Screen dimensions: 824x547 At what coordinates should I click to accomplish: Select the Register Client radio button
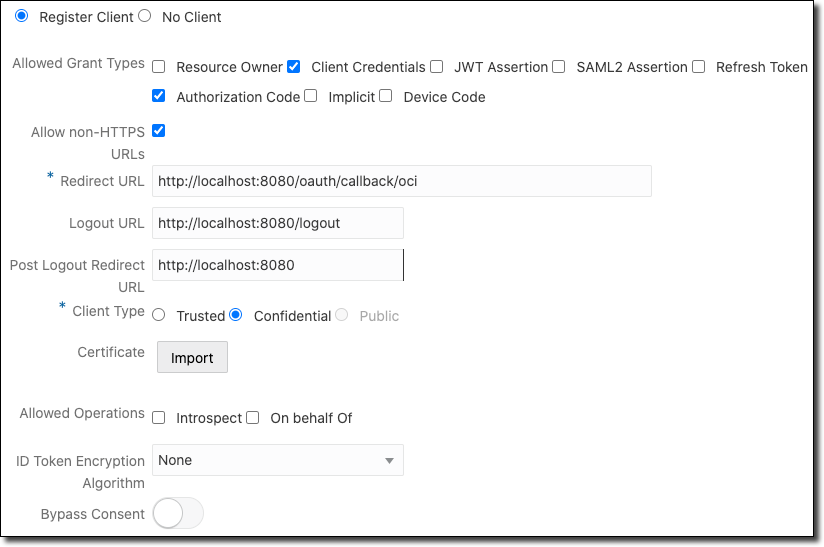(22, 16)
